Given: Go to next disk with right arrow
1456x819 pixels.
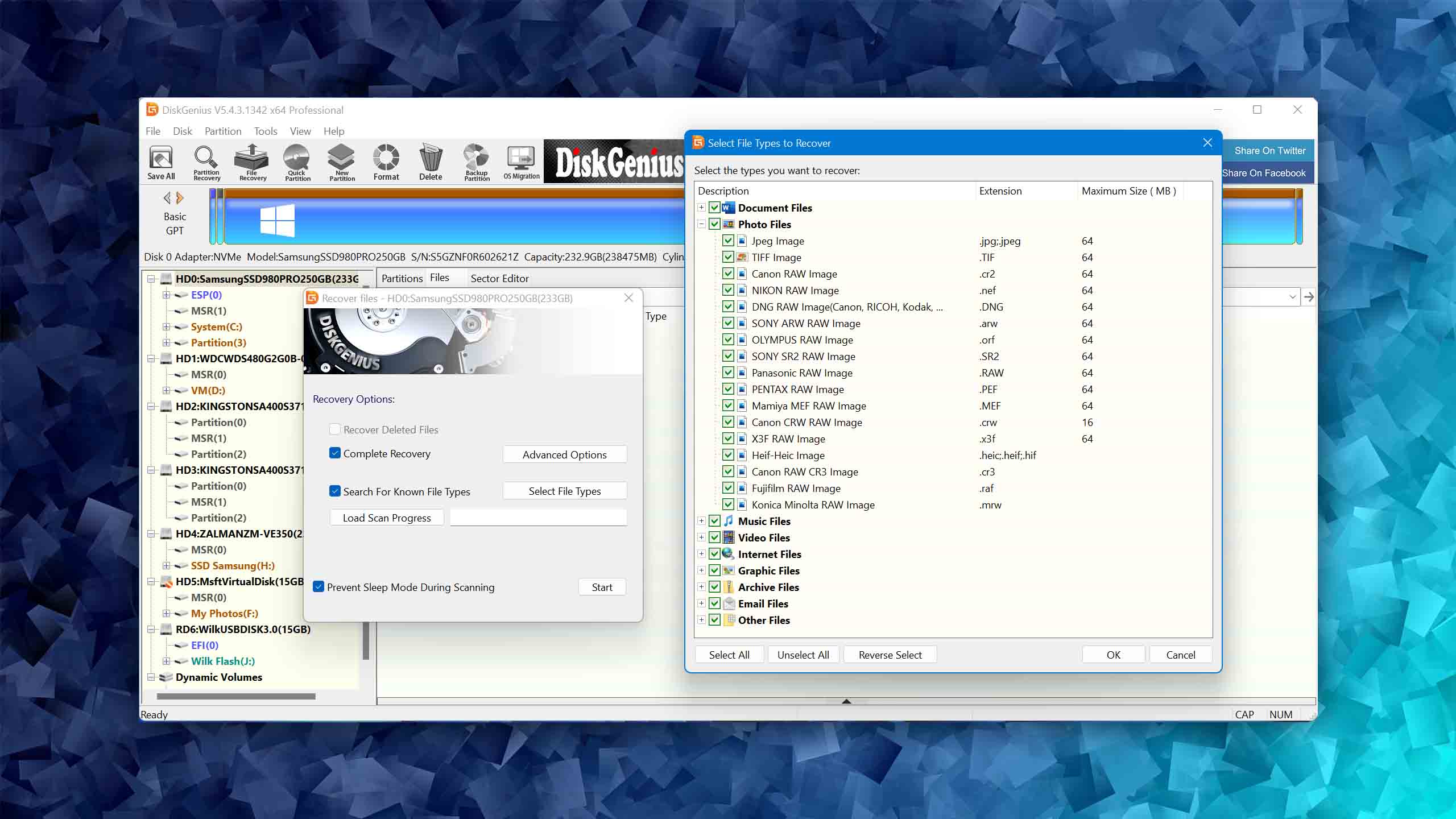Looking at the screenshot, I should (x=180, y=198).
